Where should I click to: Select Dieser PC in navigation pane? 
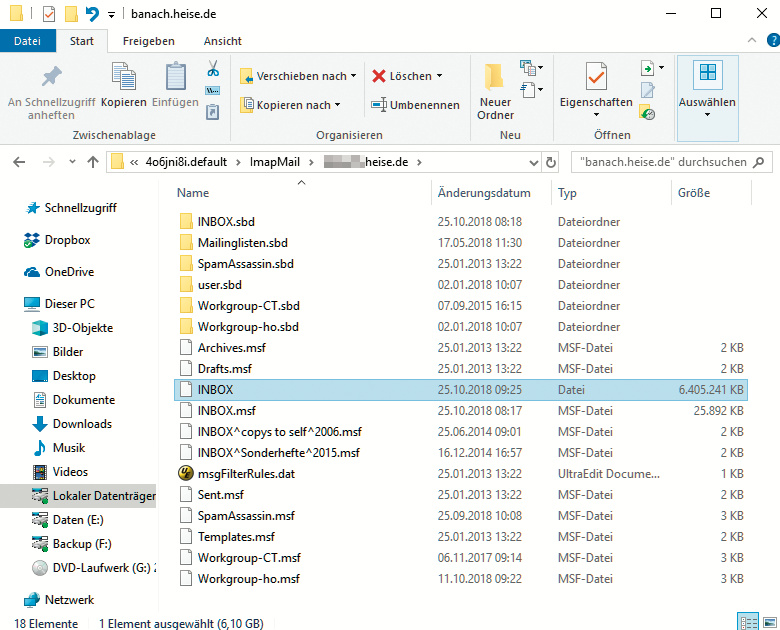click(x=59, y=304)
